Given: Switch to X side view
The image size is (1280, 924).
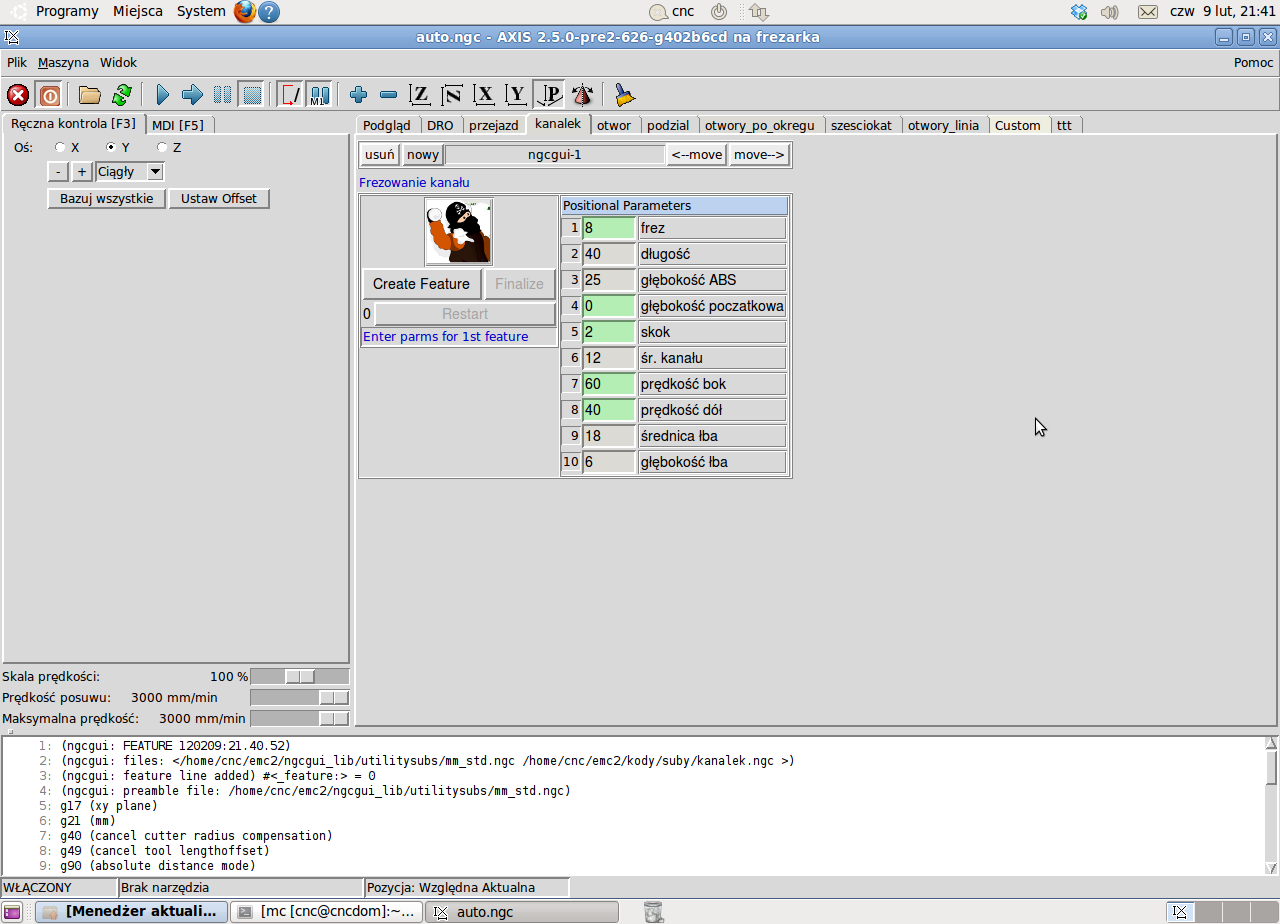Looking at the screenshot, I should [x=485, y=95].
